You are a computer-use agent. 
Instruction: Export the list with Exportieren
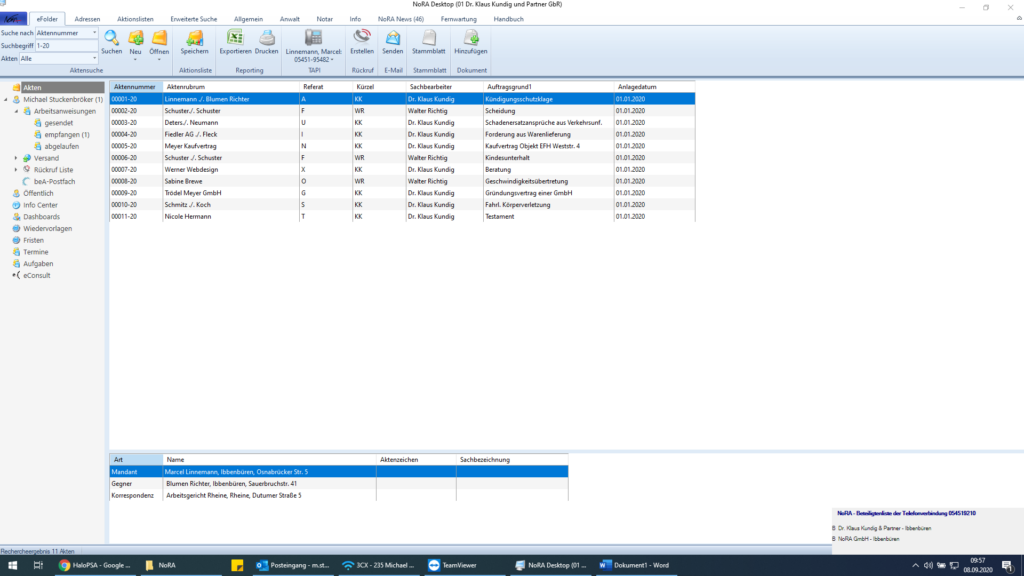(x=236, y=40)
